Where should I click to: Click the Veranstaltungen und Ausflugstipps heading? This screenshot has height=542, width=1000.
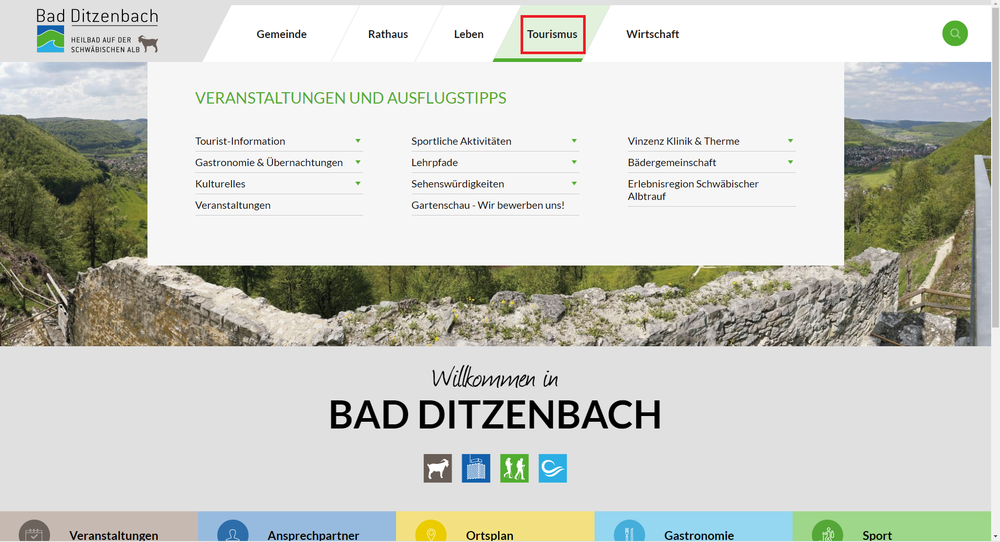coord(351,98)
